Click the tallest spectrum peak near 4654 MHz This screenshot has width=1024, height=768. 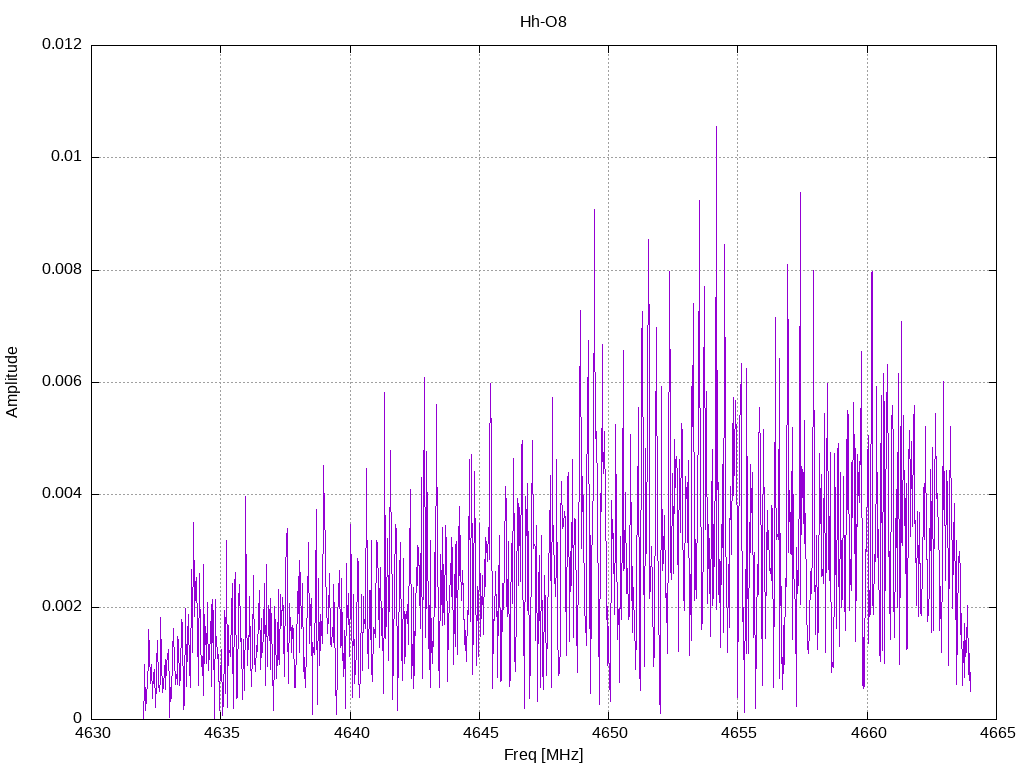pos(716,128)
